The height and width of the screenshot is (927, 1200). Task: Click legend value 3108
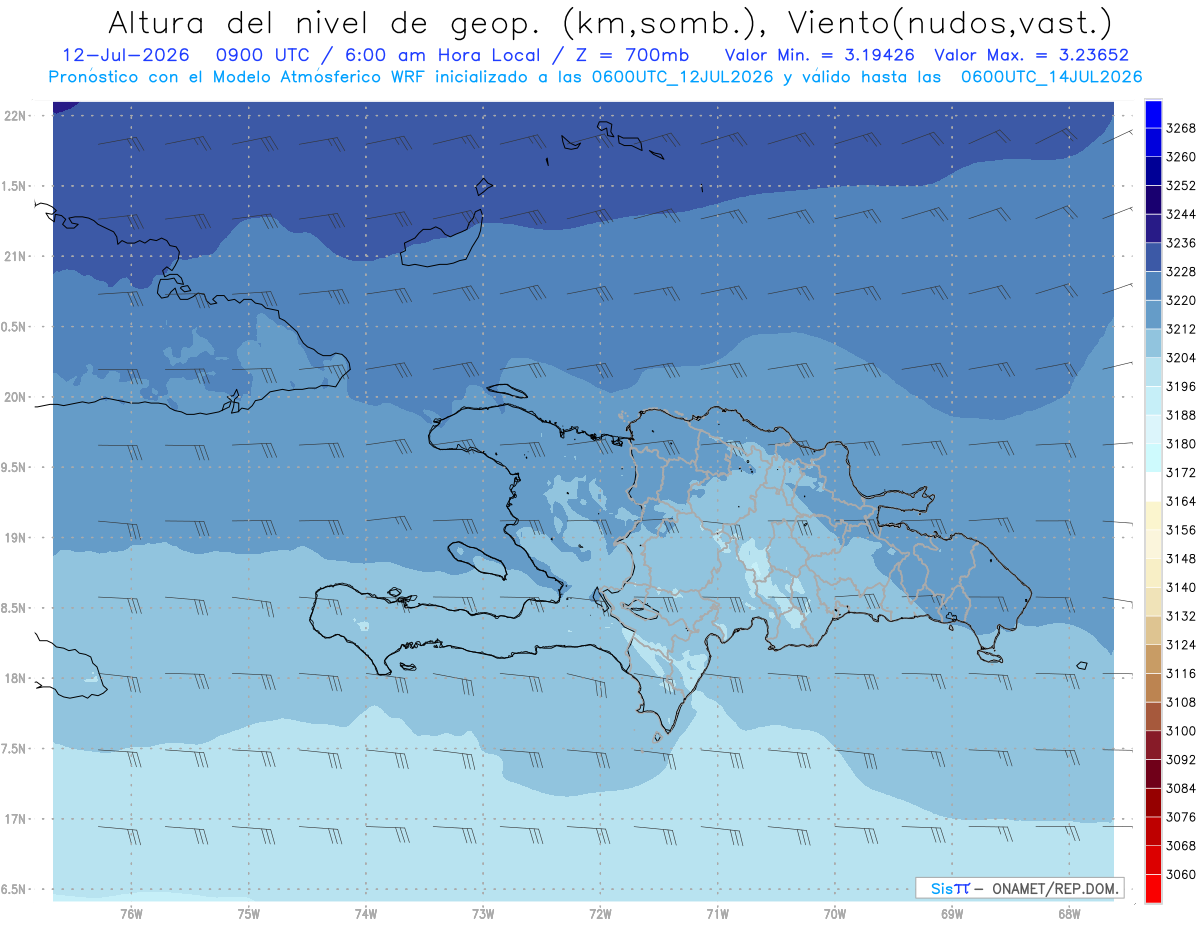click(x=1181, y=702)
